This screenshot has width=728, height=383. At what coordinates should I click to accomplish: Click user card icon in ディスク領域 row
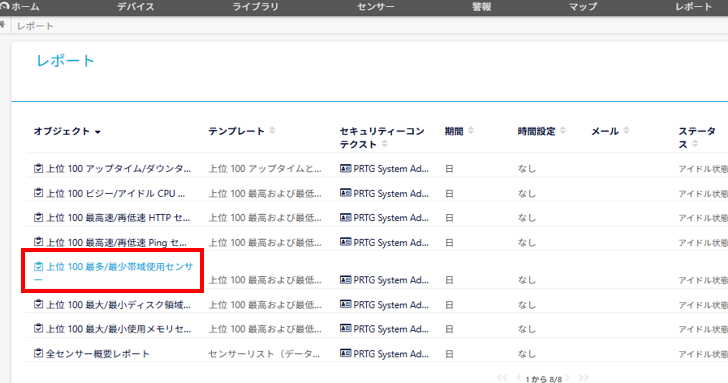coord(345,305)
